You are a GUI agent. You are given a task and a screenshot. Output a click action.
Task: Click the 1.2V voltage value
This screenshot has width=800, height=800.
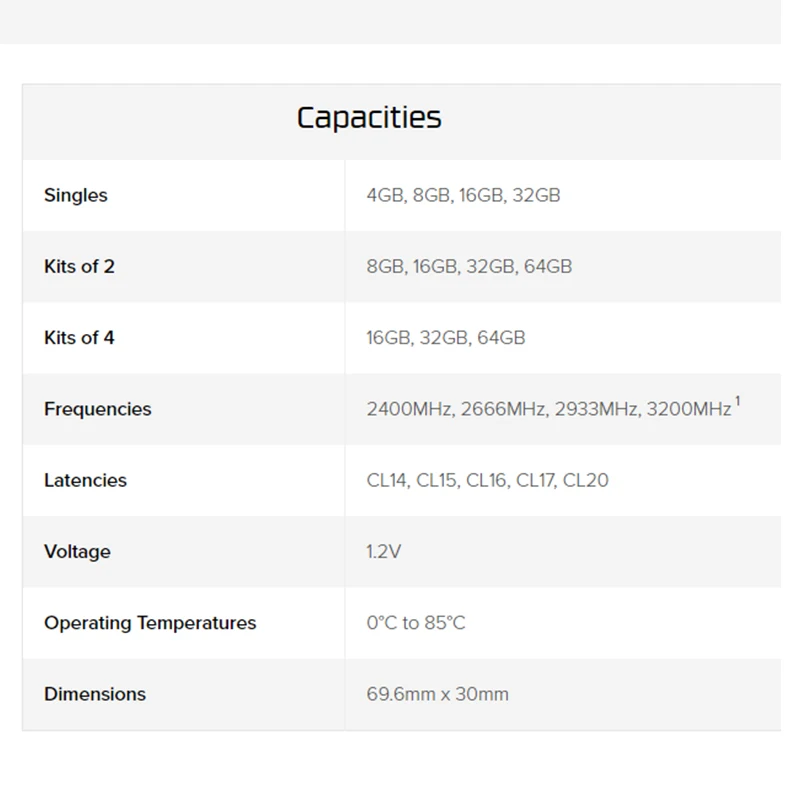[384, 551]
